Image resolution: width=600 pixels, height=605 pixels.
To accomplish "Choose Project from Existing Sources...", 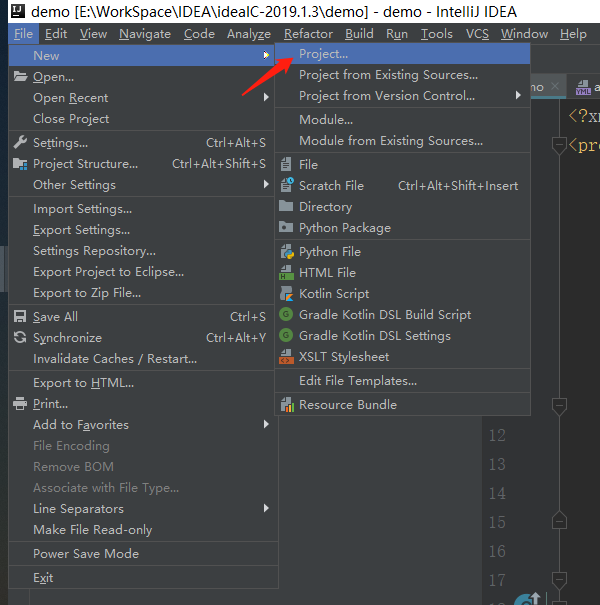I will click(402, 74).
